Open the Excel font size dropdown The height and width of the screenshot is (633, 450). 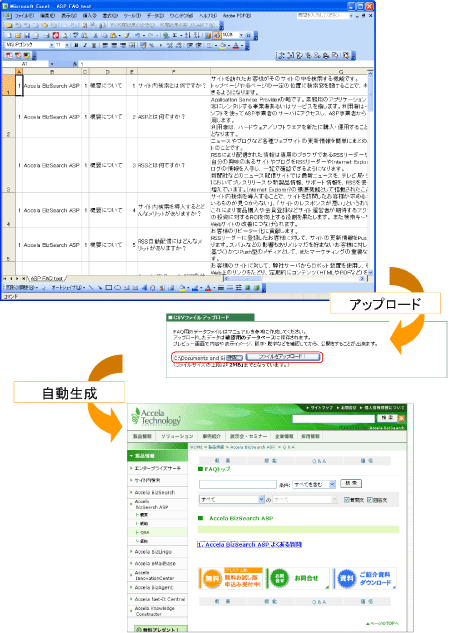click(x=67, y=45)
